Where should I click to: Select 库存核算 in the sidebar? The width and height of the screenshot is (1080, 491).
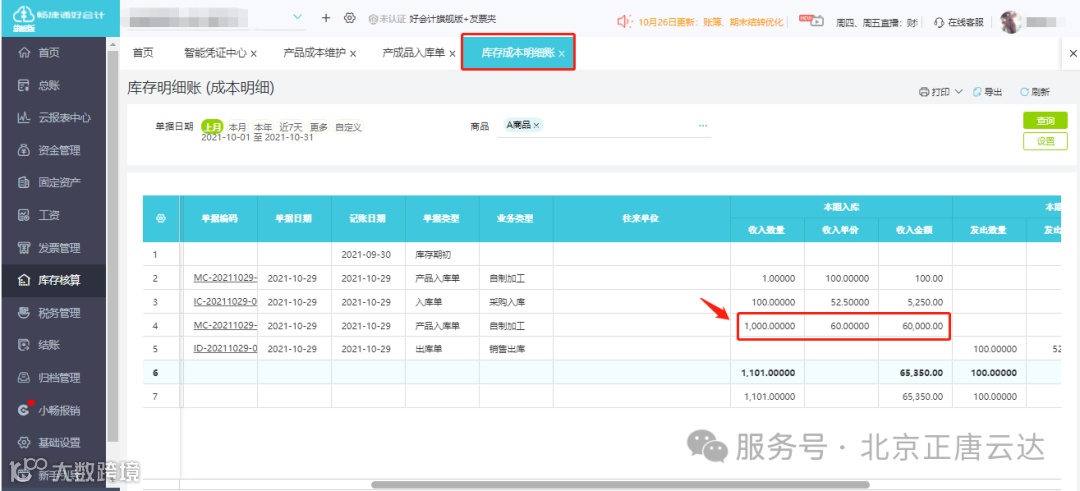(53, 280)
